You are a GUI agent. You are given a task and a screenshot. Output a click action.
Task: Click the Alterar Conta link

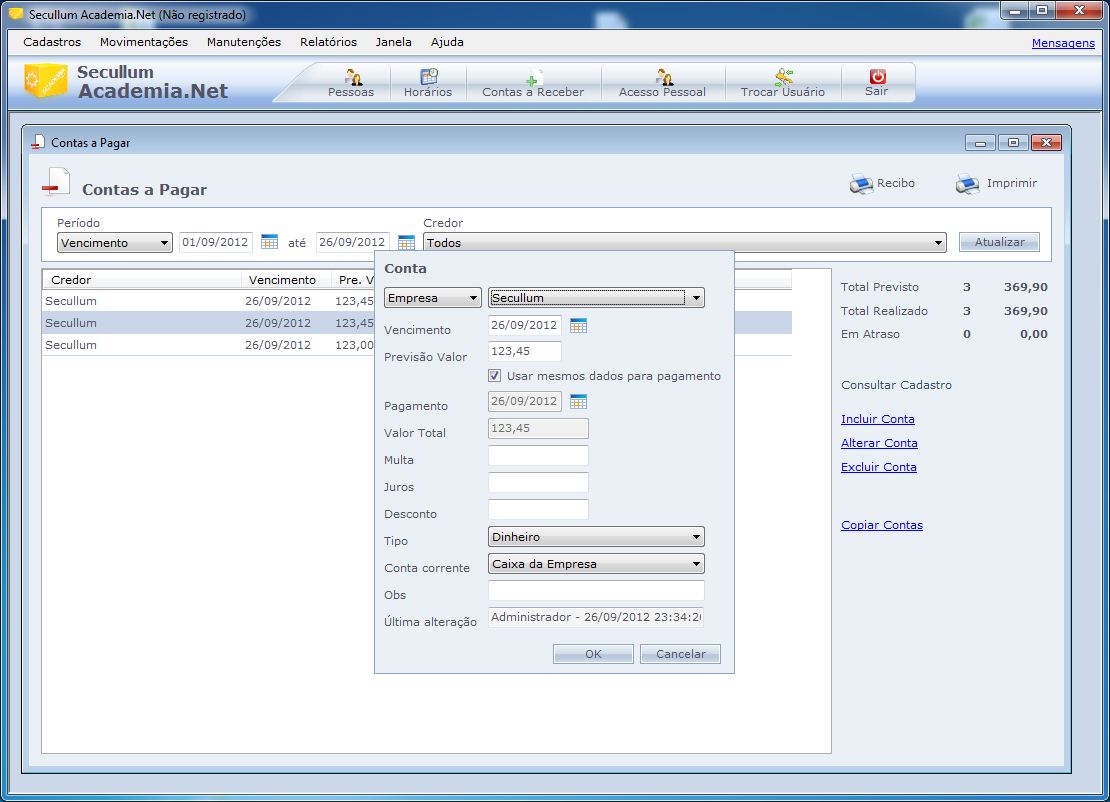coord(879,443)
